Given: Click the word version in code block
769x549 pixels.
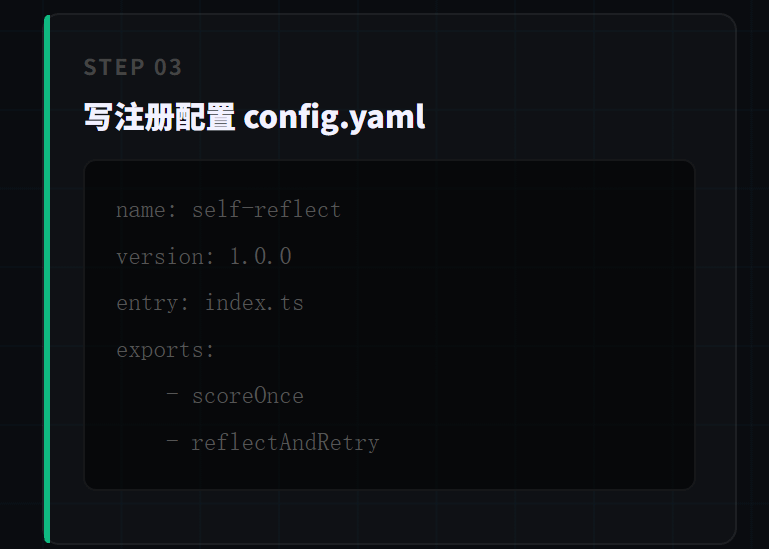Looking at the screenshot, I should tap(160, 257).
